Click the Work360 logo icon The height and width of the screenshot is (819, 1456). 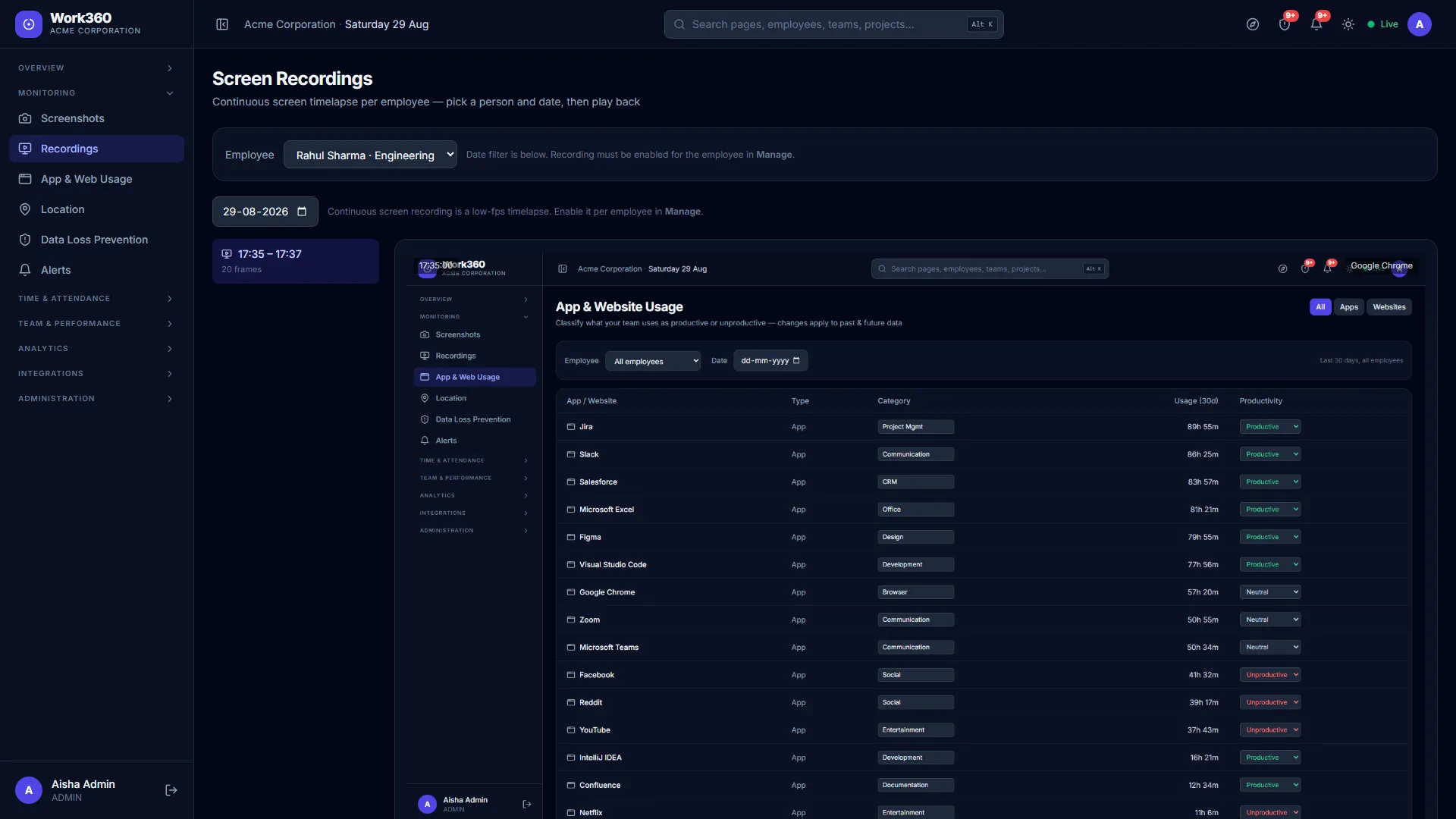pyautogui.click(x=29, y=24)
